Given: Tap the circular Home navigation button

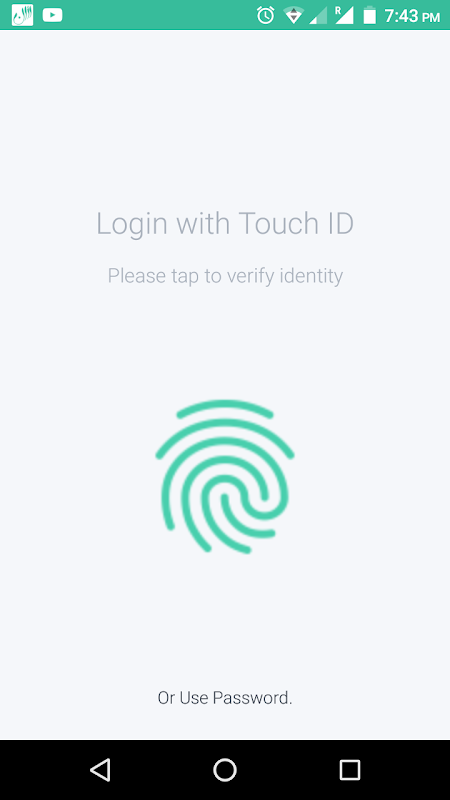Looking at the screenshot, I should click(225, 769).
